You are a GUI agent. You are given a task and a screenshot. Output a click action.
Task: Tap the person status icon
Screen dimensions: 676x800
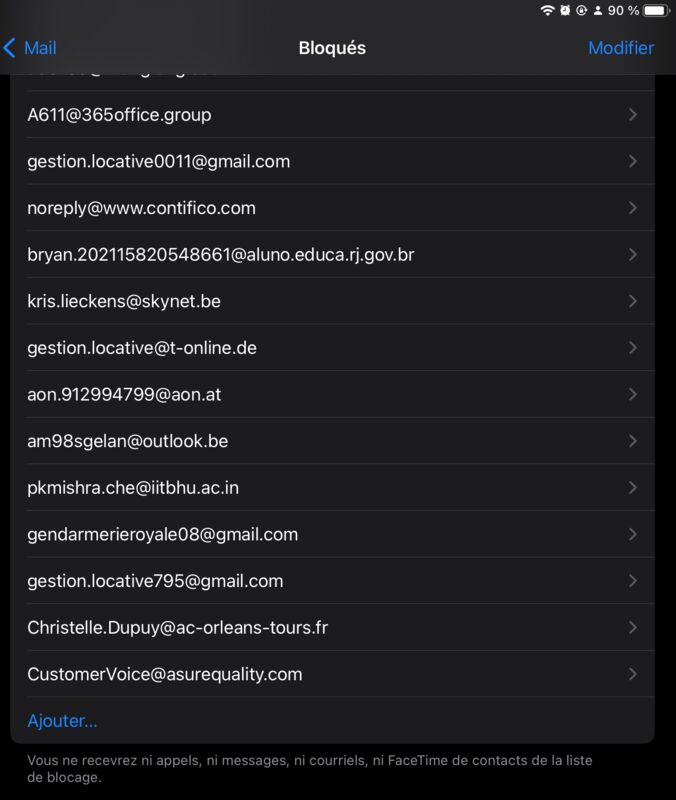597,10
